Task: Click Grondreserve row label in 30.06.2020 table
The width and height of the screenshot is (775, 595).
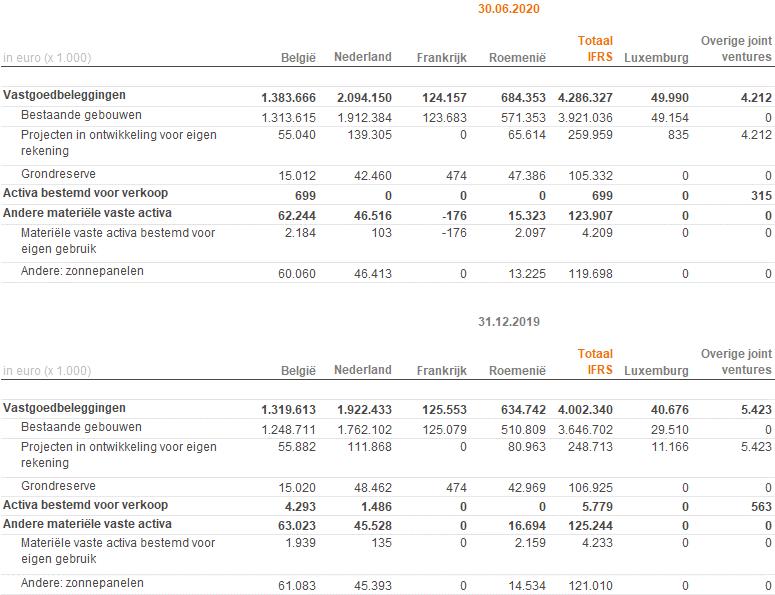Action: [58, 174]
